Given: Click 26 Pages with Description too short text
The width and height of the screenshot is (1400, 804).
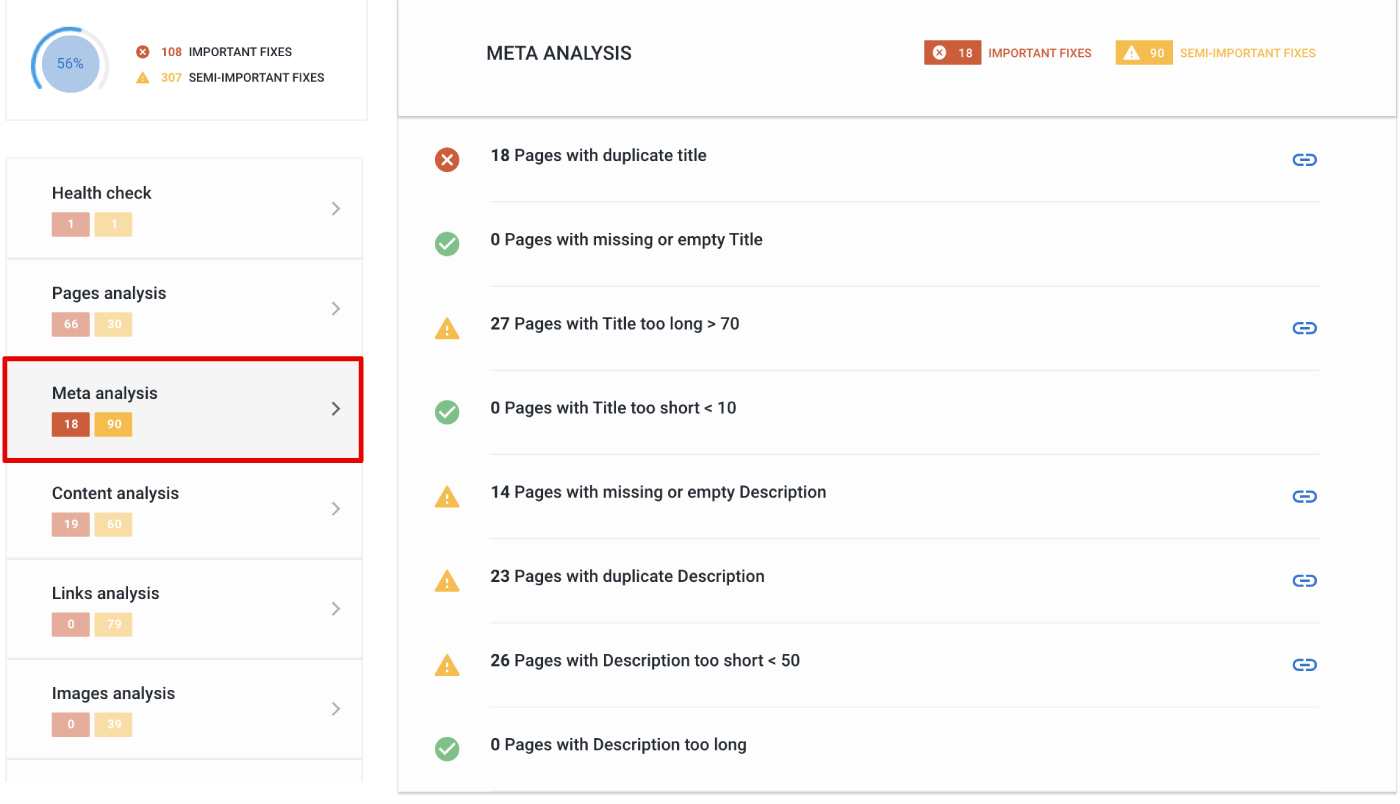Looking at the screenshot, I should click(x=645, y=660).
